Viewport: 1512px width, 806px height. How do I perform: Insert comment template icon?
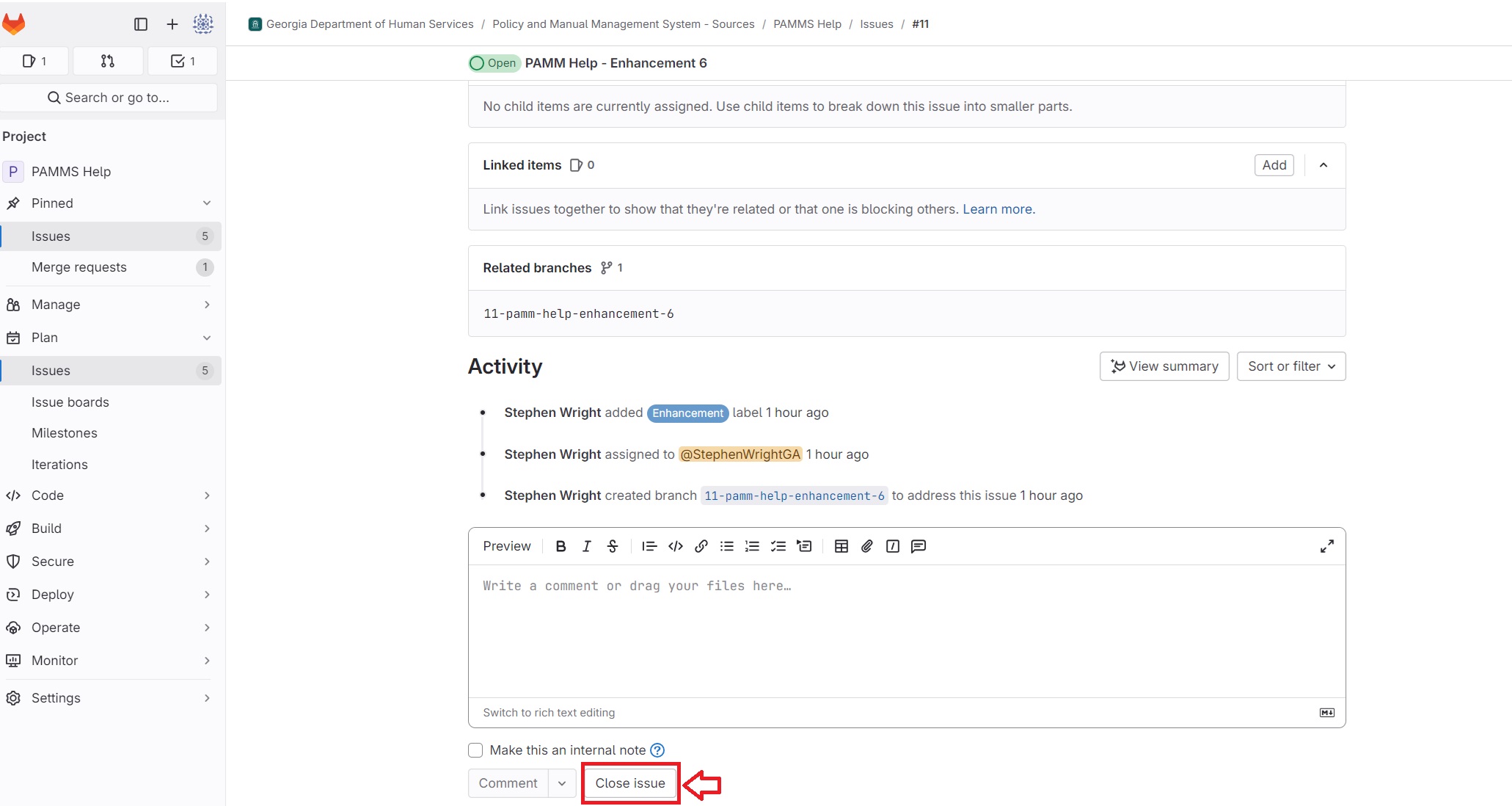[918, 546]
